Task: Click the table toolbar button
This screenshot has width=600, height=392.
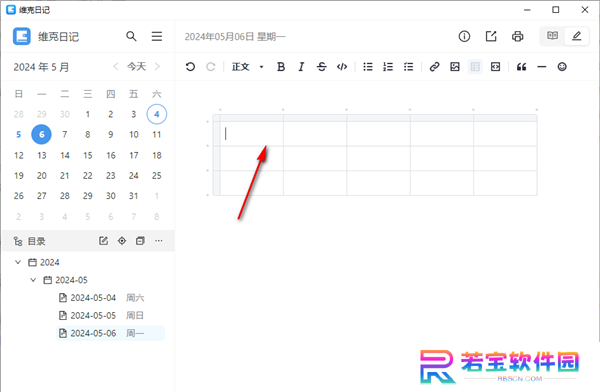Action: point(475,67)
